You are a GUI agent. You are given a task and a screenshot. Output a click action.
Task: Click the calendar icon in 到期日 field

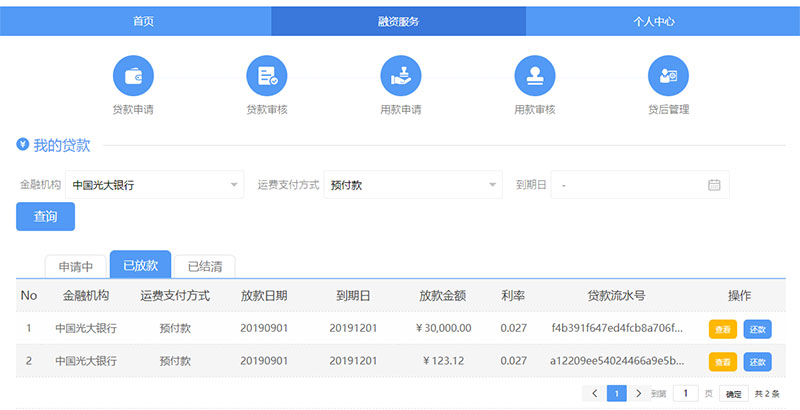pyautogui.click(x=714, y=185)
